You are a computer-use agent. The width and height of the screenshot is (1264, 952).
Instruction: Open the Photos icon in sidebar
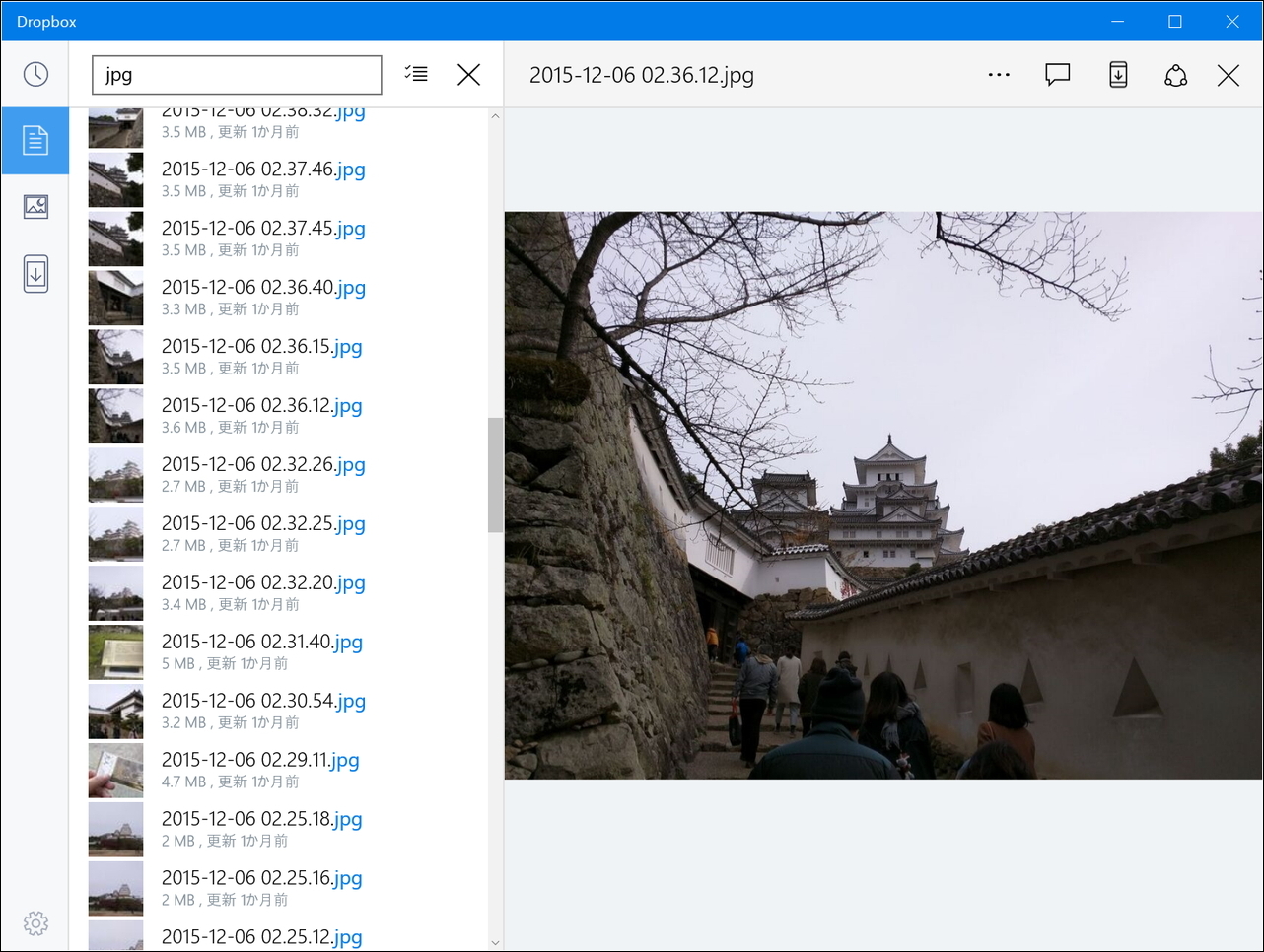click(35, 207)
